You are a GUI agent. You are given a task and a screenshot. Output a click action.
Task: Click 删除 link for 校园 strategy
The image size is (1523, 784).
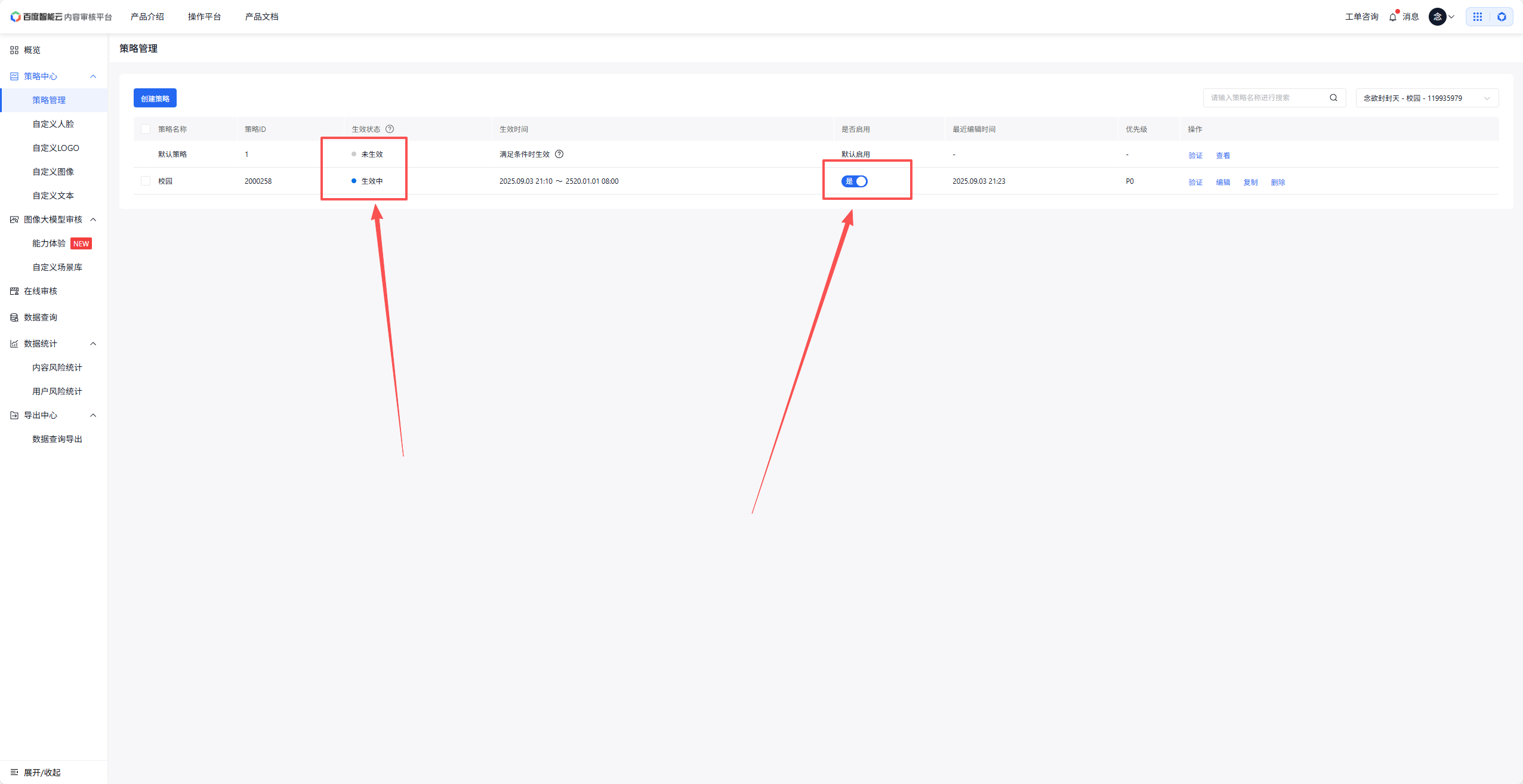point(1278,182)
